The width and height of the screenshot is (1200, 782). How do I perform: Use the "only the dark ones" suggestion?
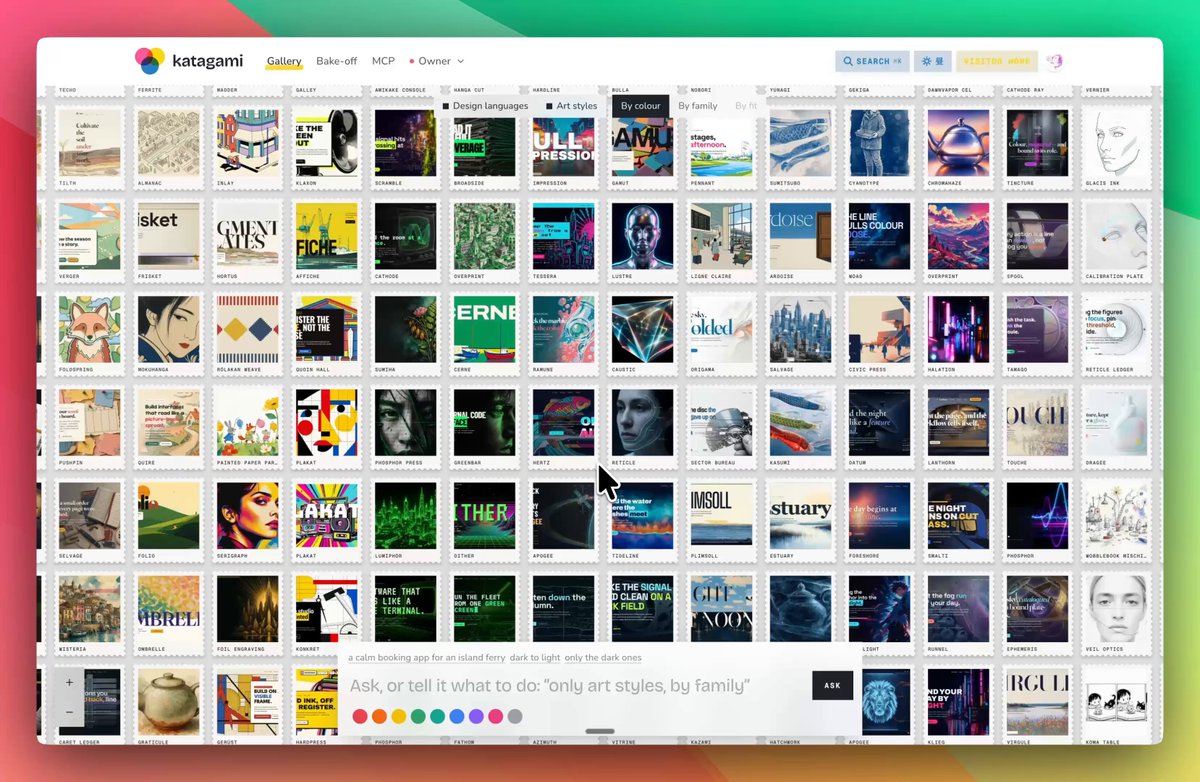603,657
